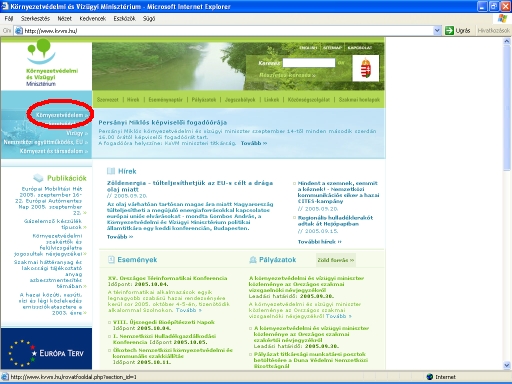Click the Hungarian coat of arms image
Image resolution: width=512 pixels, height=384 pixels.
click(366, 68)
